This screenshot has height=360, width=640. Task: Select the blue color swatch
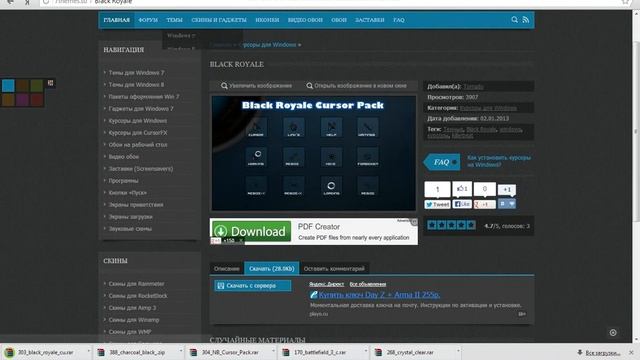pos(8,86)
